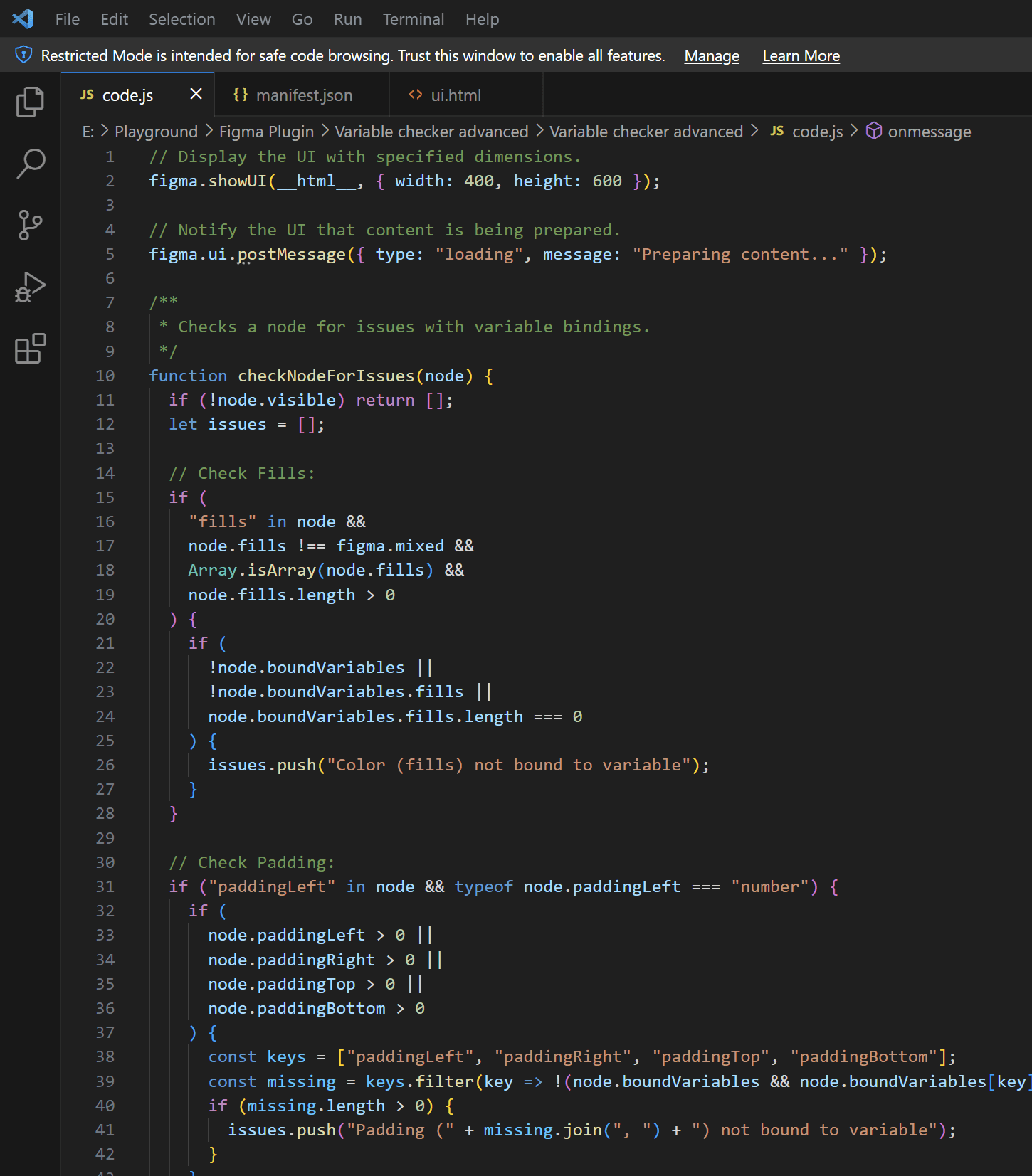This screenshot has width=1032, height=1176.
Task: Click the "// Notify the UI" comment line
Action: tap(385, 230)
